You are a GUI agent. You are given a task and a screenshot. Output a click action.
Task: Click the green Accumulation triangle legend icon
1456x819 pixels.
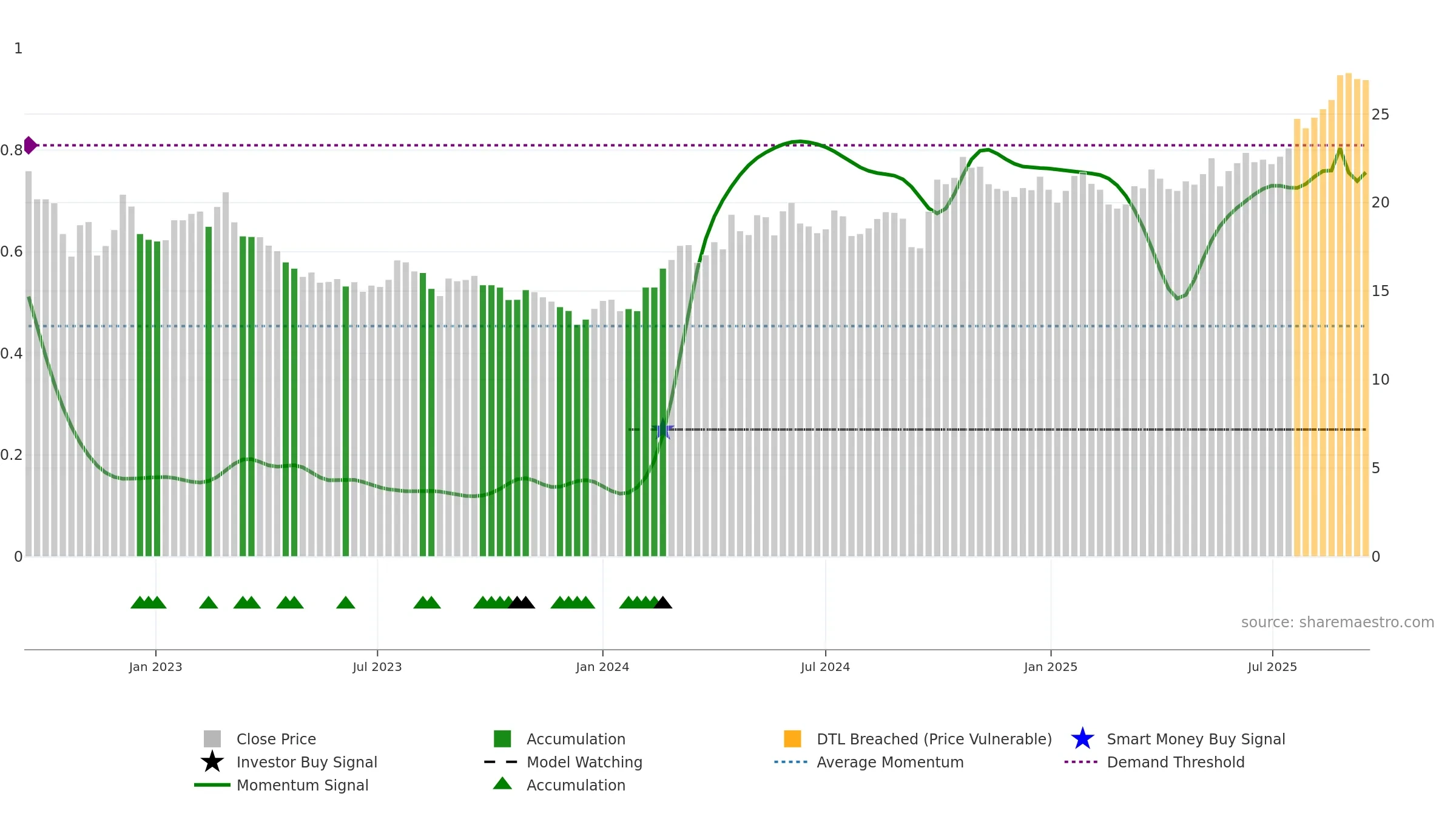coord(502,783)
